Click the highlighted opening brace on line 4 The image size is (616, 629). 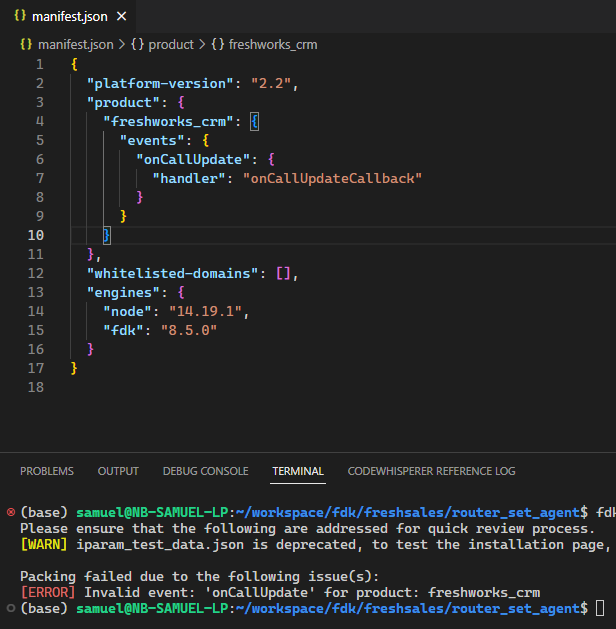[x=255, y=122]
